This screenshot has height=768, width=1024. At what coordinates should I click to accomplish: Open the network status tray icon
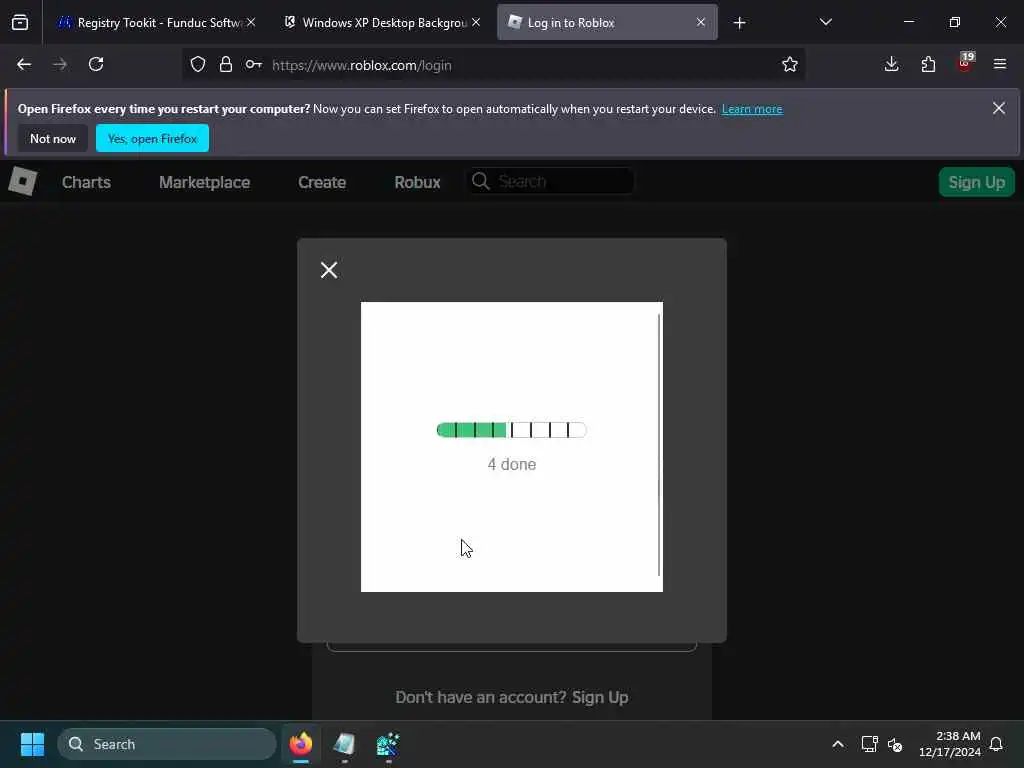[x=869, y=744]
